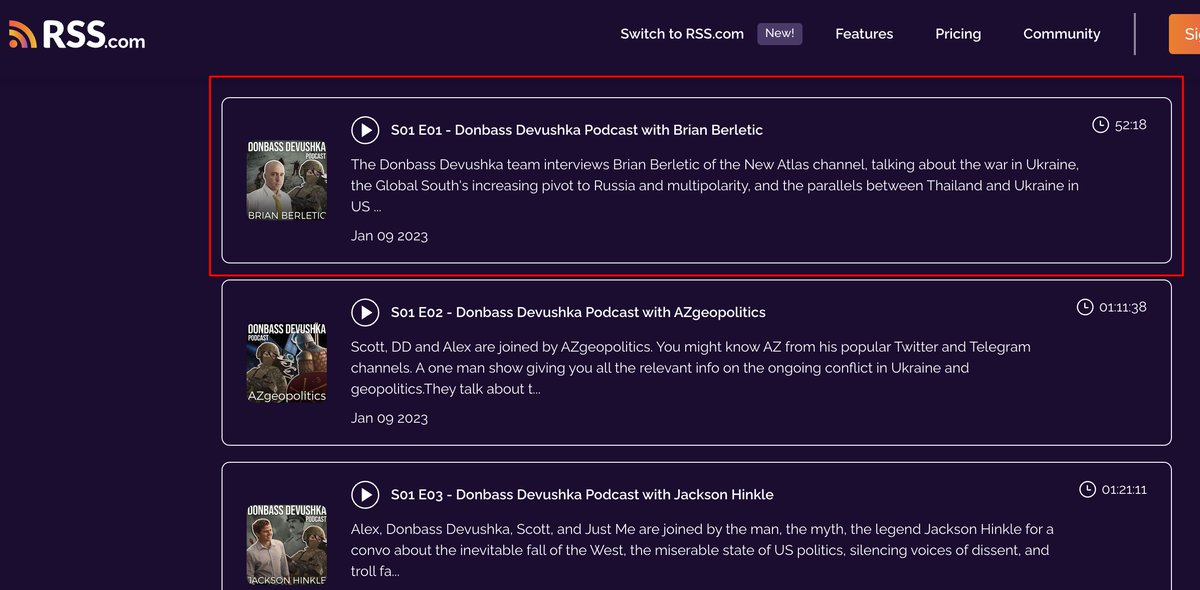The image size is (1200, 590).
Task: Open title S01 E01 - Donbass Devushka Podcast with Brian Berletic
Action: (577, 130)
